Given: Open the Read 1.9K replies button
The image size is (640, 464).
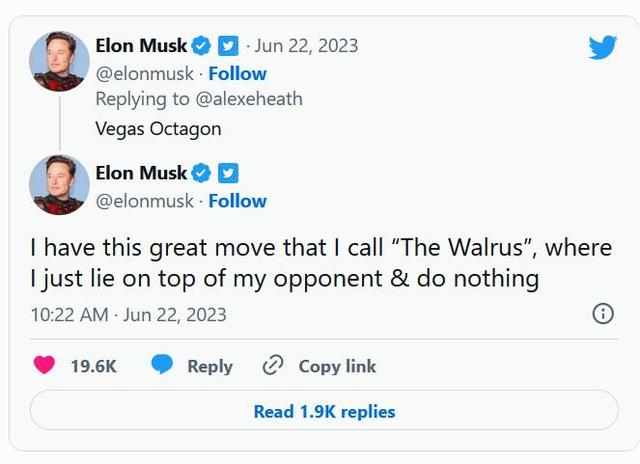Looking at the screenshot, I should pyautogui.click(x=324, y=410).
